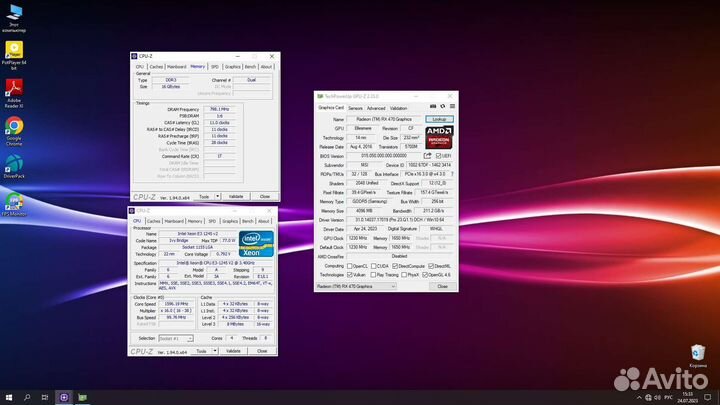Viewport: 720px width, 405px height.
Task: Open the network tray icon
Action: (648, 398)
